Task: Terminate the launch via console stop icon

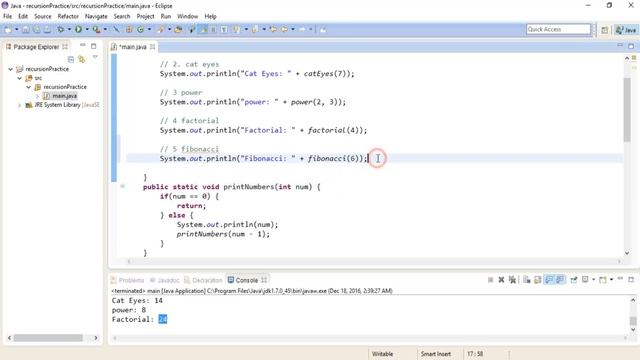Action: 491,280
